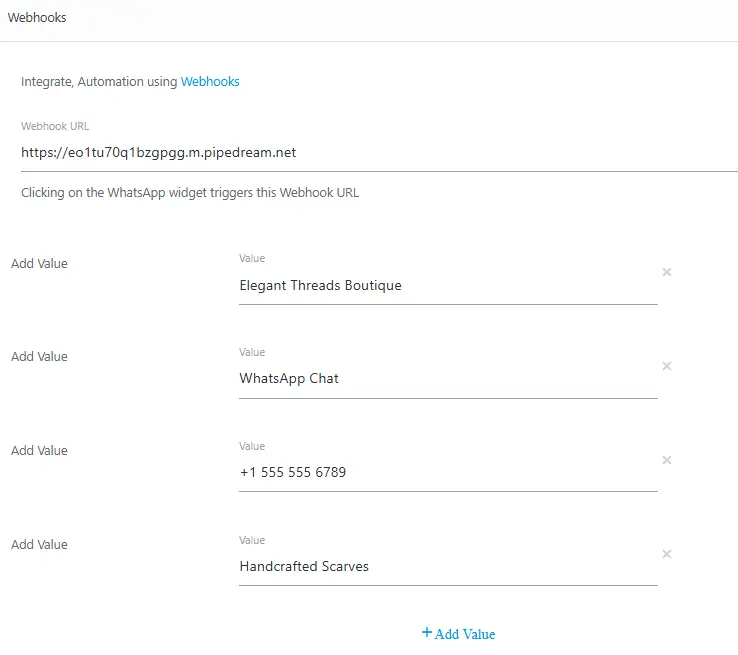
Task: Delete the Handcrafted Scarves value row
Action: 667,554
